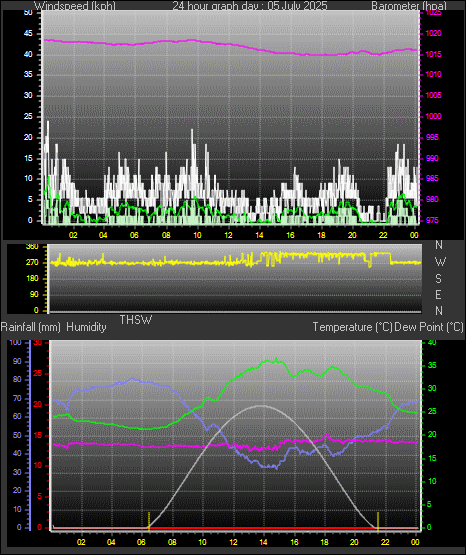Click the Rainfall (mm) label
Screen dimensions: 466x555
coord(30,327)
